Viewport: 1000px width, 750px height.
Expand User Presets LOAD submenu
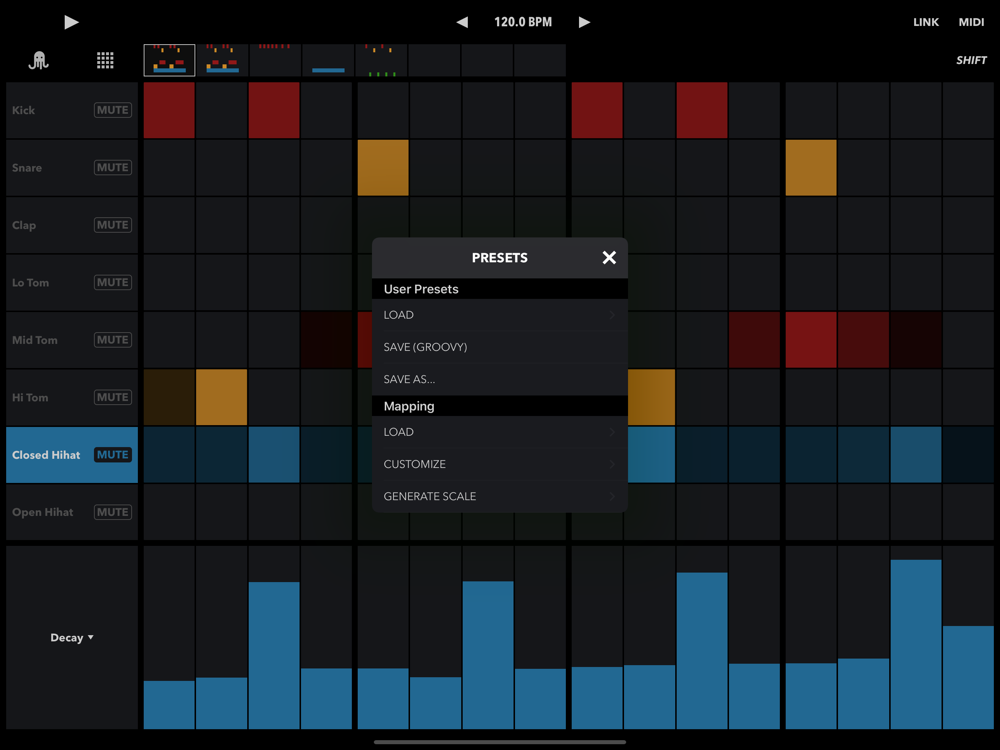(500, 315)
